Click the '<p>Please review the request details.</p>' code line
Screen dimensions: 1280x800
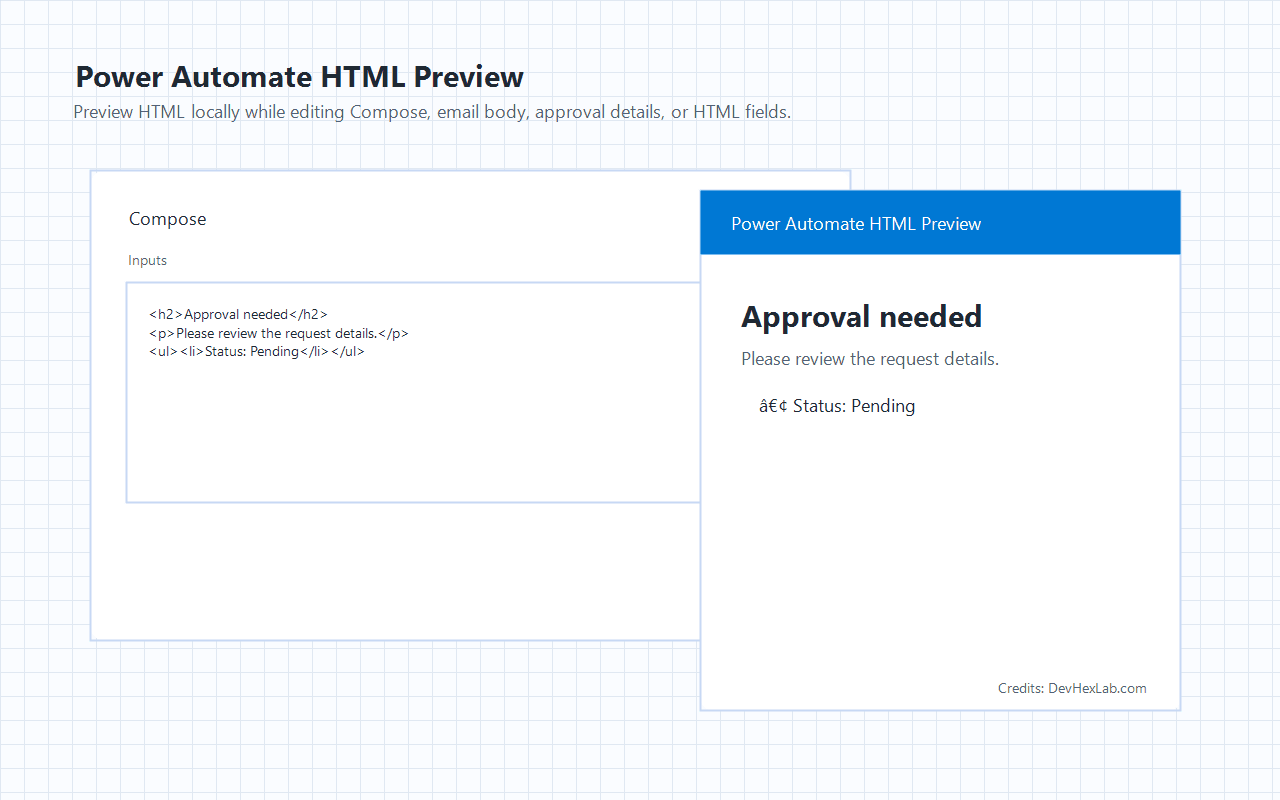click(279, 333)
